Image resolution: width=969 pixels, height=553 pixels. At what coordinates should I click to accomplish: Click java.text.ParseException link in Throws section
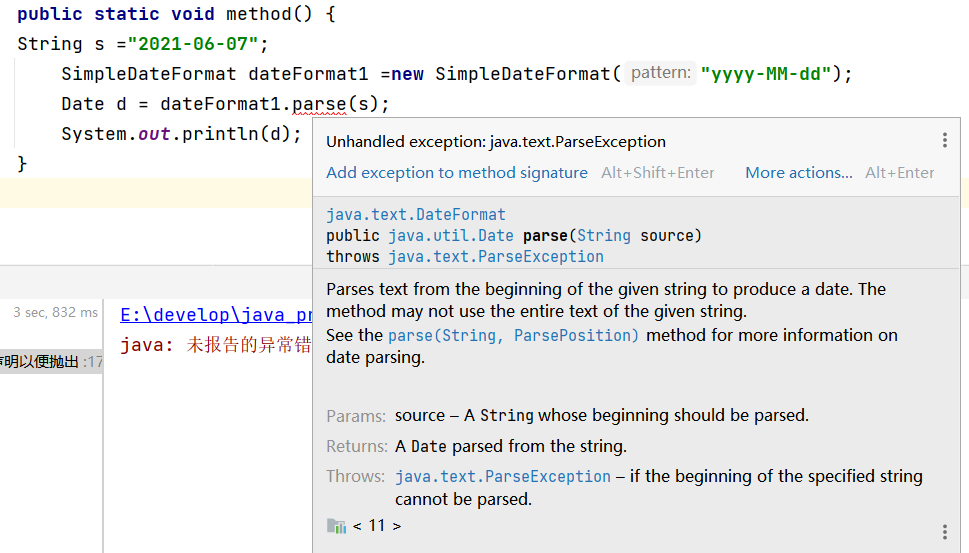[502, 477]
